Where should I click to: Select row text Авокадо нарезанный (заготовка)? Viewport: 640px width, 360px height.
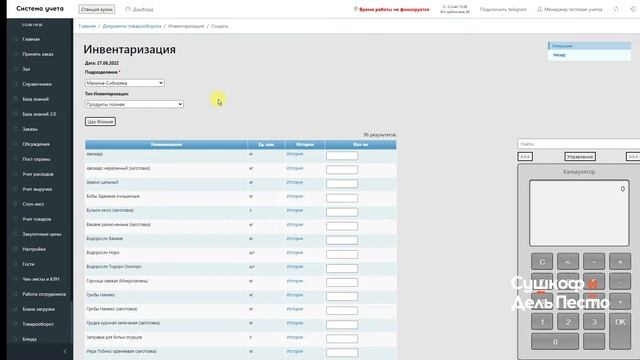pyautogui.click(x=118, y=168)
